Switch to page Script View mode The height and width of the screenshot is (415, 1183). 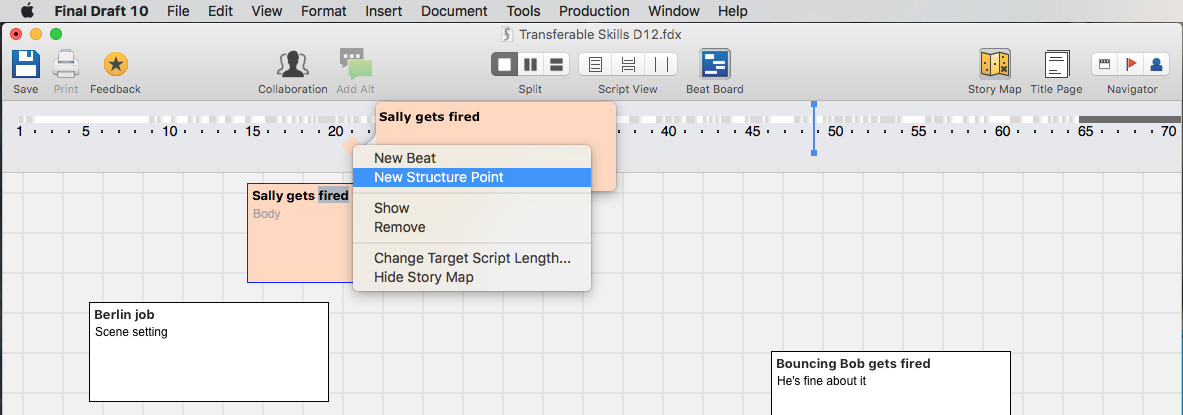pos(628,65)
